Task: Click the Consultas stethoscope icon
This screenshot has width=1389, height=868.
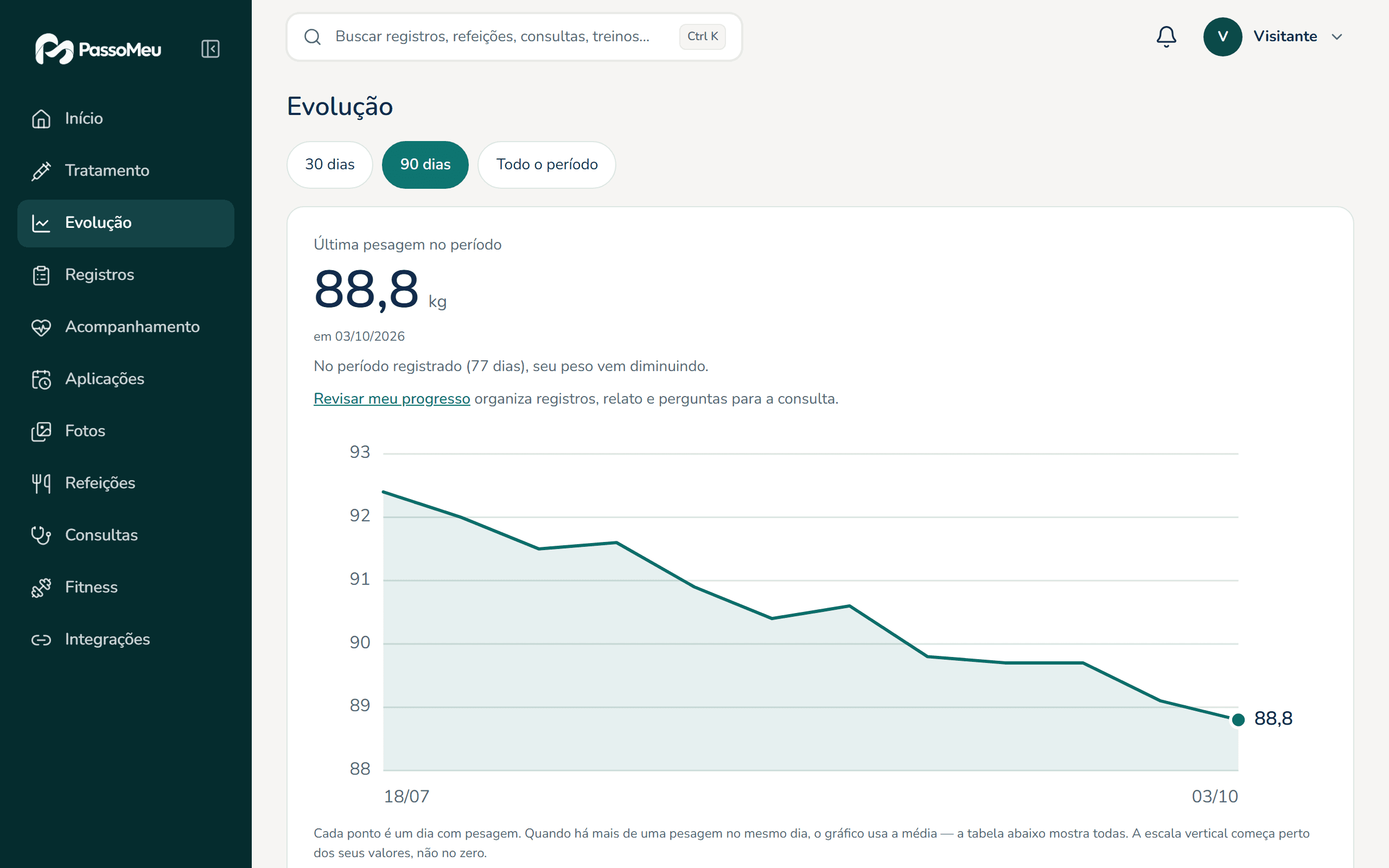Action: coord(41,535)
